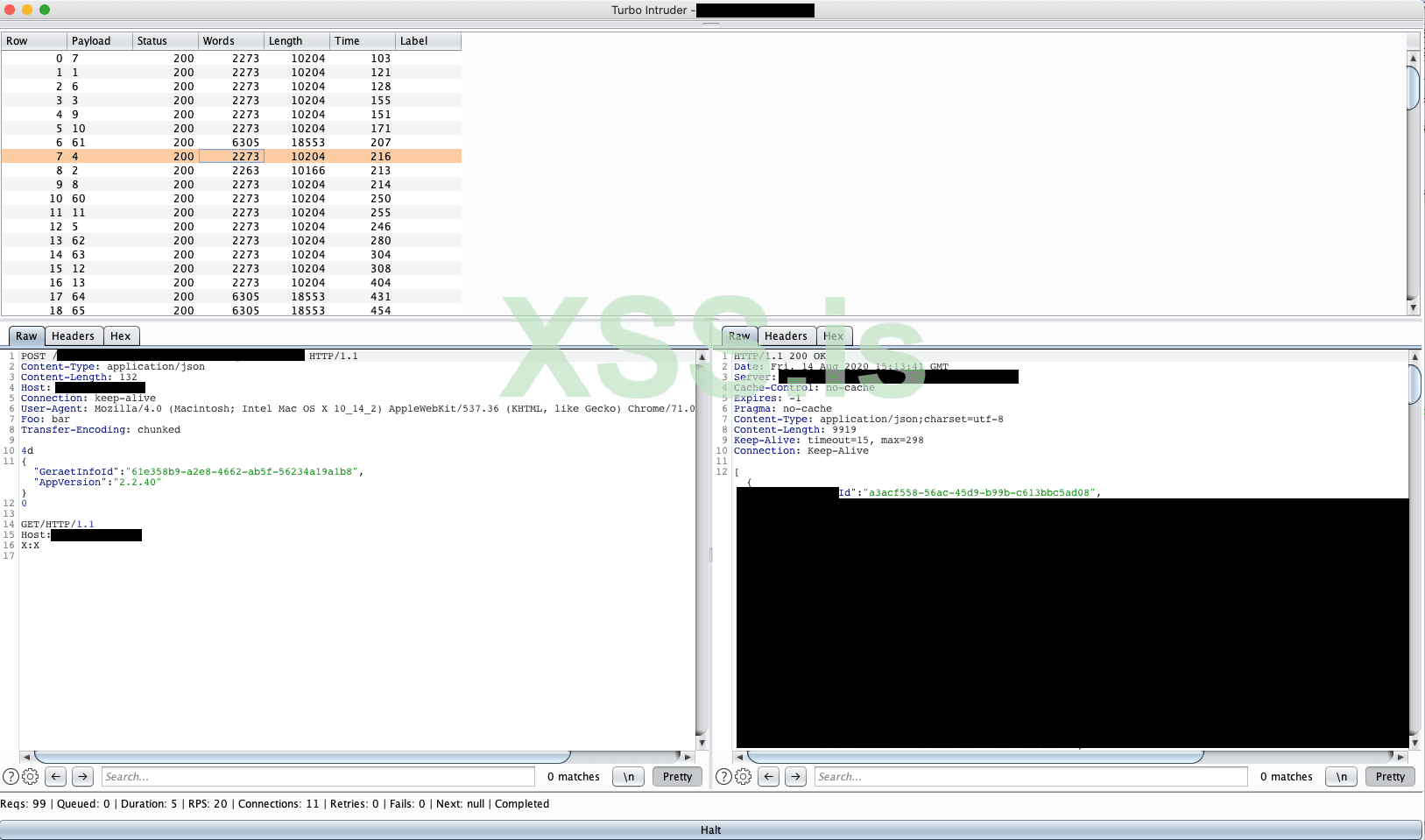Viewport: 1425px width, 840px height.
Task: Go to next match in response panel
Action: click(795, 776)
